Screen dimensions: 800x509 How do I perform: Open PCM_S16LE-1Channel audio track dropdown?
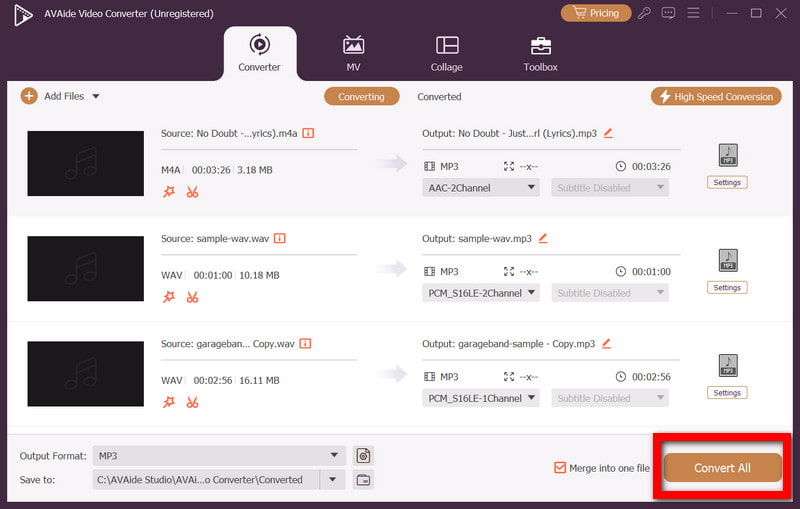pos(481,398)
